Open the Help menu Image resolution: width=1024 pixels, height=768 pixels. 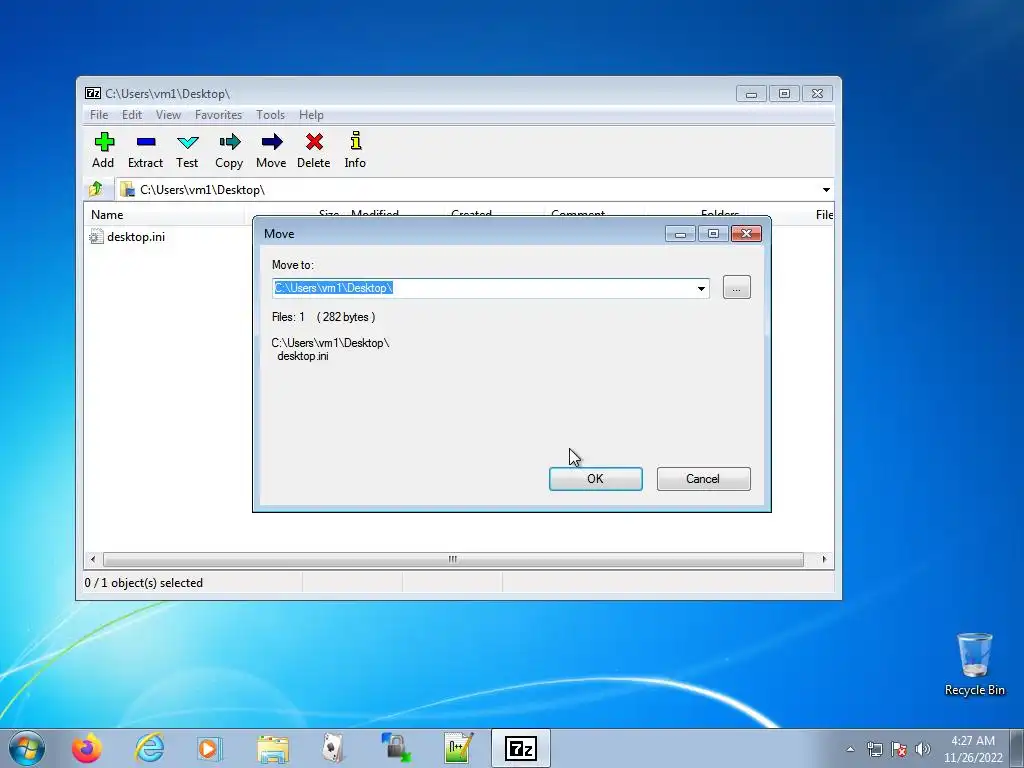tap(312, 115)
